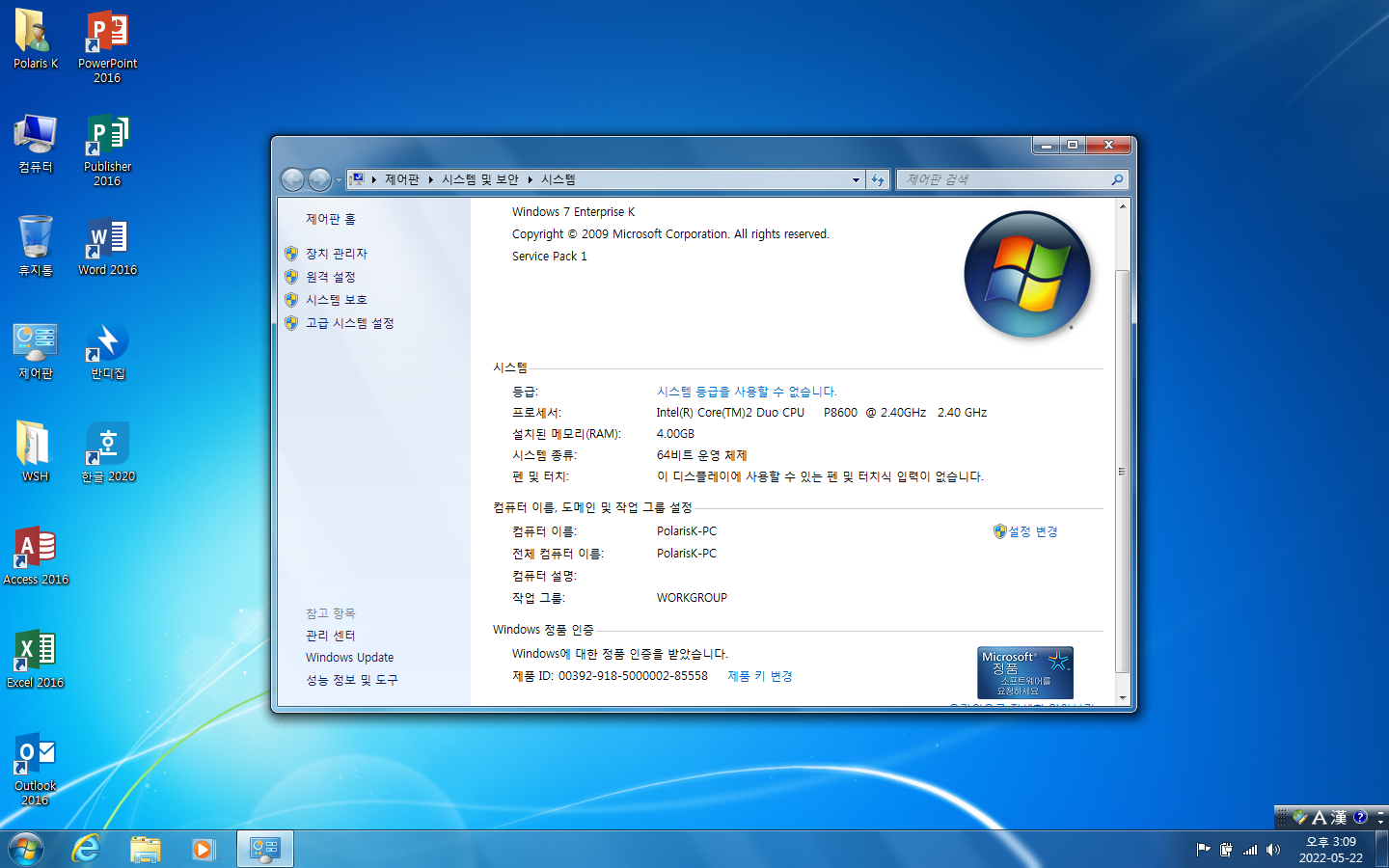Click the 시스템 등급을 사용할 수 없습니다 link
This screenshot has height=868, width=1389.
click(747, 392)
